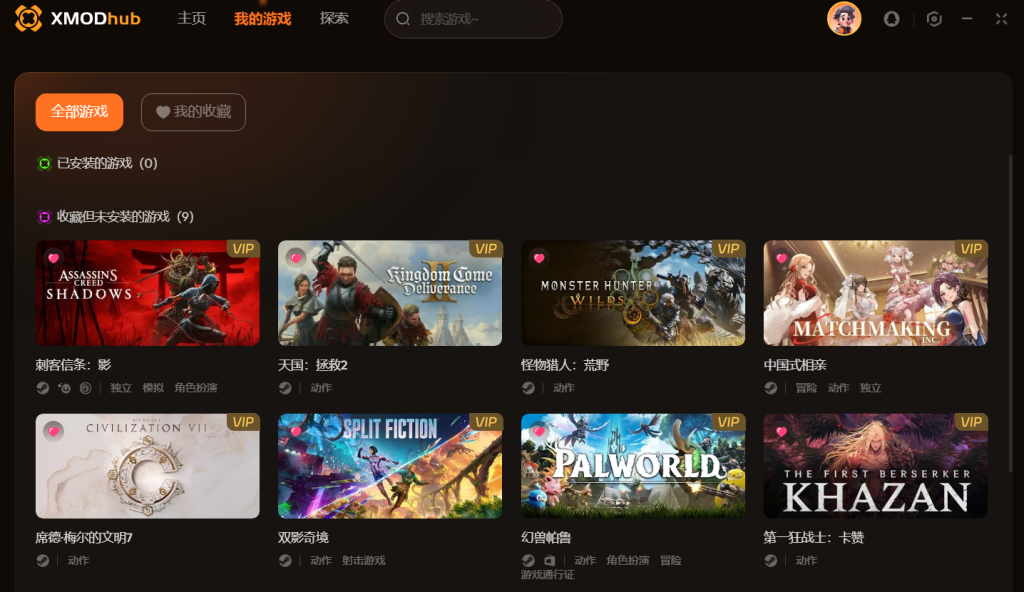Viewport: 1024px width, 592px height.
Task: Collapse the 已安装的游戏 (0) section
Action: (97, 163)
